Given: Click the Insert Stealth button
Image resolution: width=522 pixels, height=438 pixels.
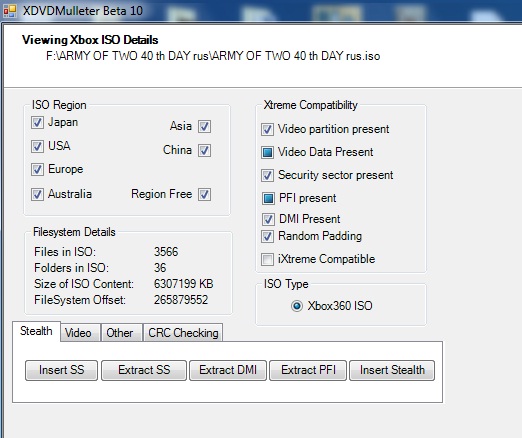Looking at the screenshot, I should 392,370.
